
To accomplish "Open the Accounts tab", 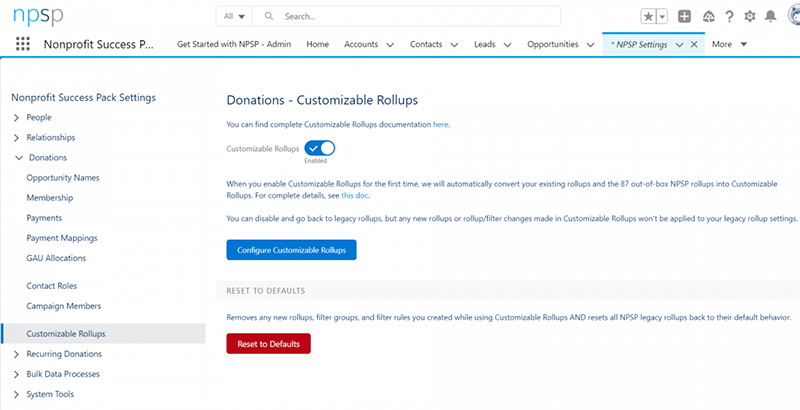I will tap(361, 44).
